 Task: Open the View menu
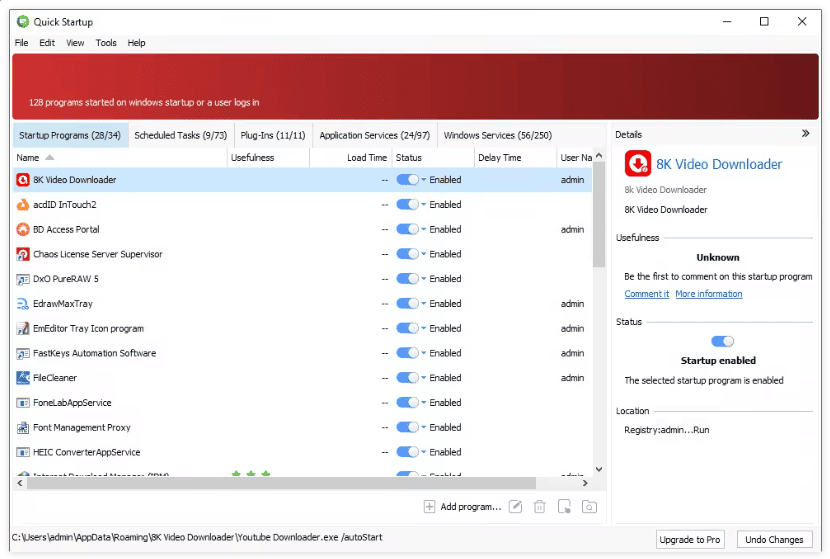click(75, 43)
